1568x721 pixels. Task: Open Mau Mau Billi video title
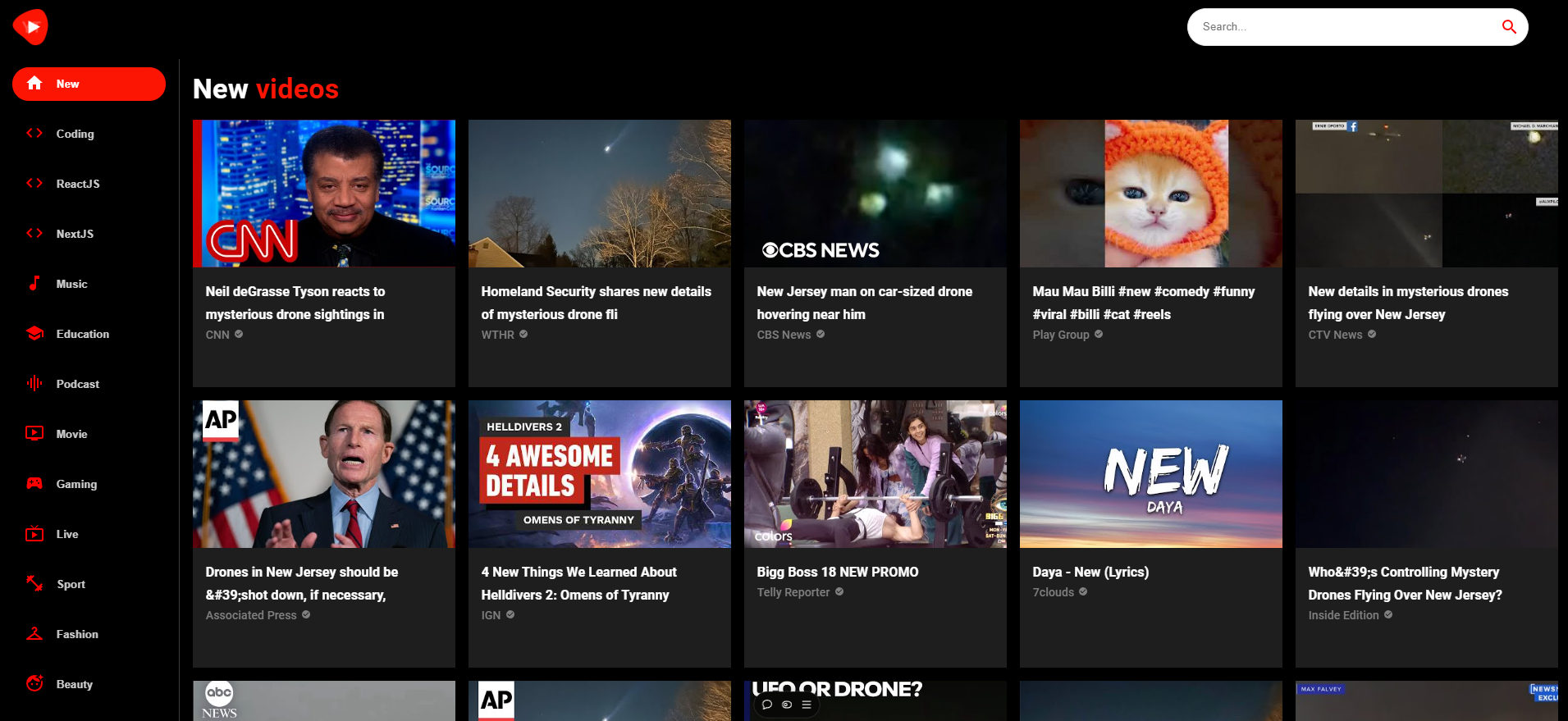1143,303
